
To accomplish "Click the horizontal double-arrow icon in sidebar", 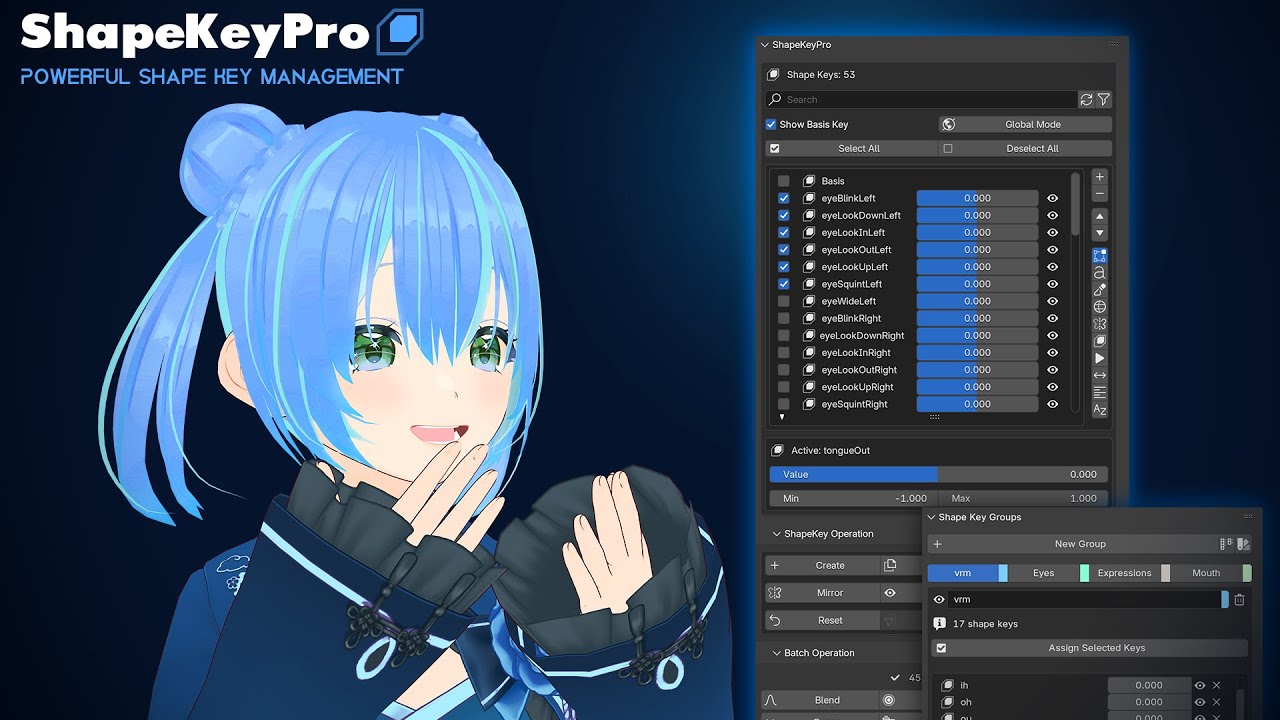I will [1100, 375].
